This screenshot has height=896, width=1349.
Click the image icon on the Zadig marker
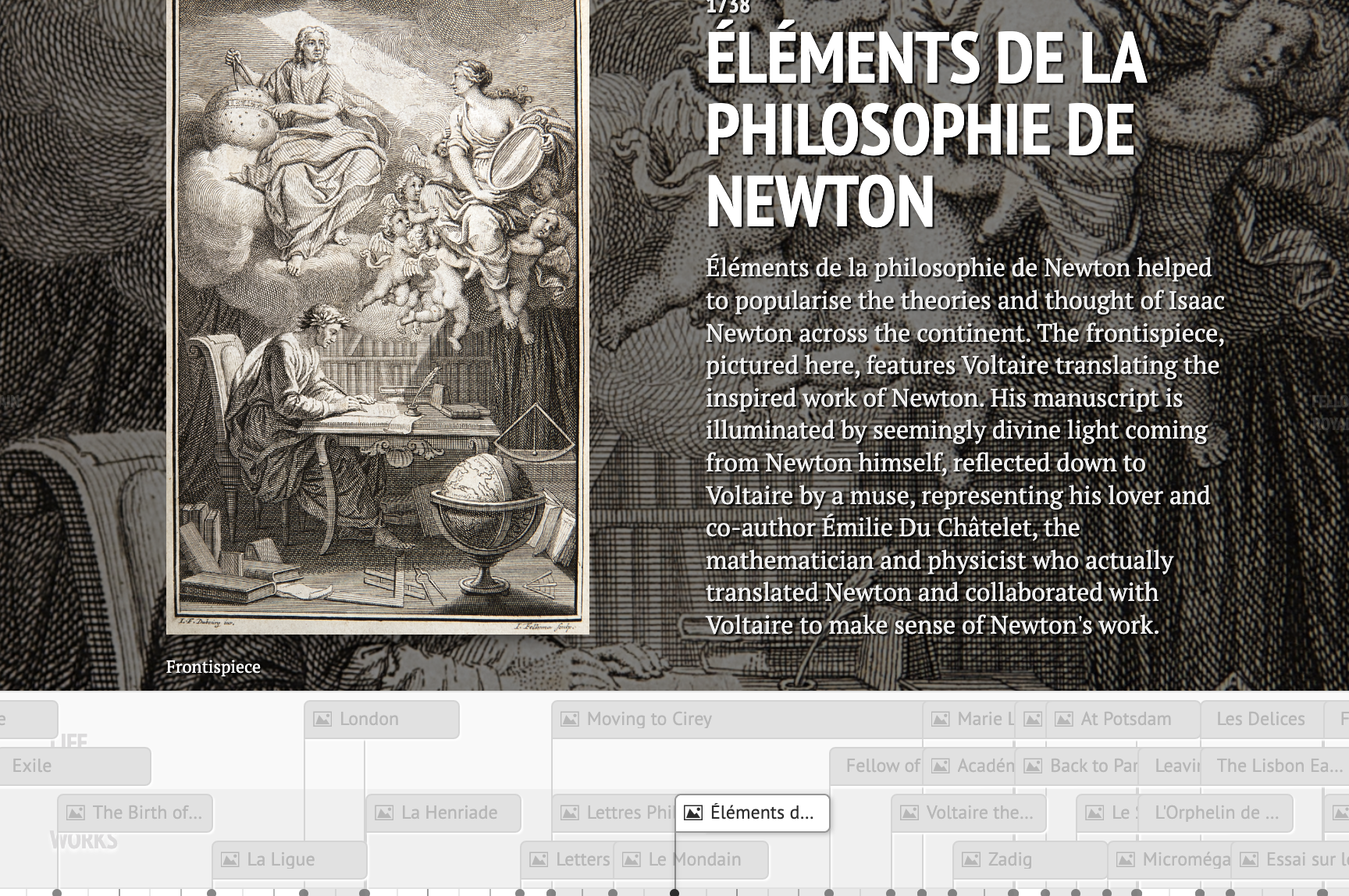point(971,860)
